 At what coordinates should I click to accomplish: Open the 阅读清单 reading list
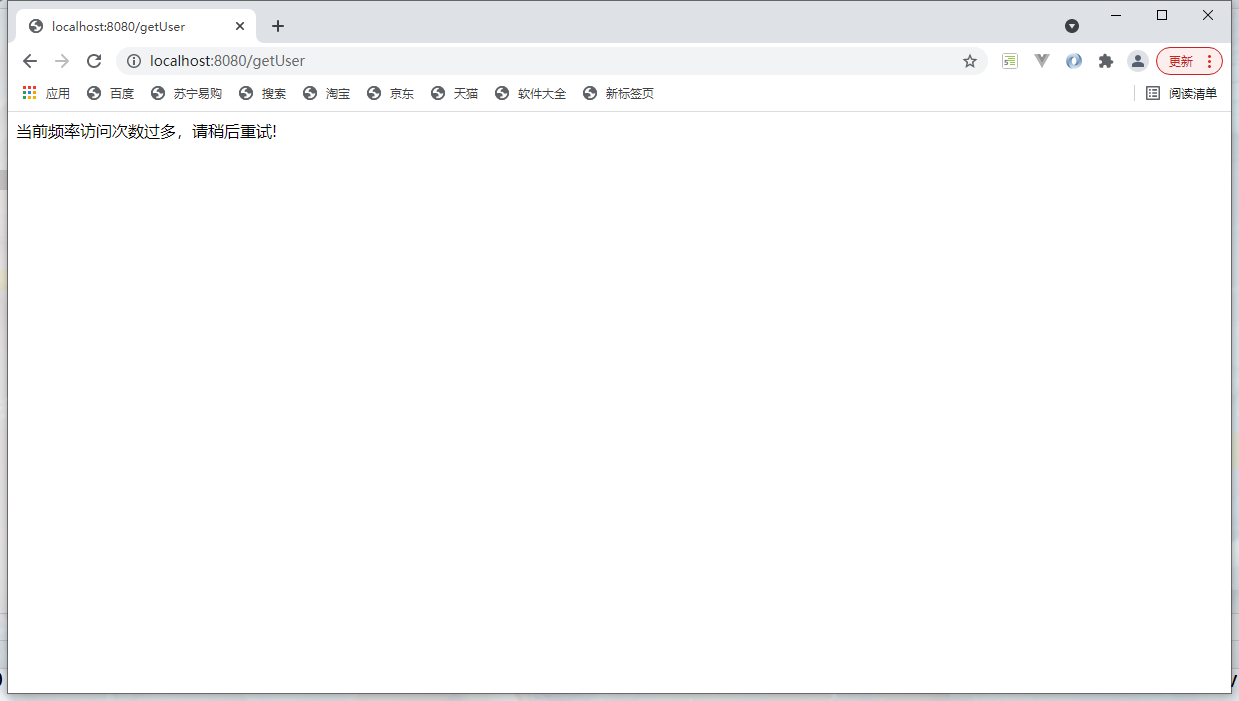(x=1181, y=93)
